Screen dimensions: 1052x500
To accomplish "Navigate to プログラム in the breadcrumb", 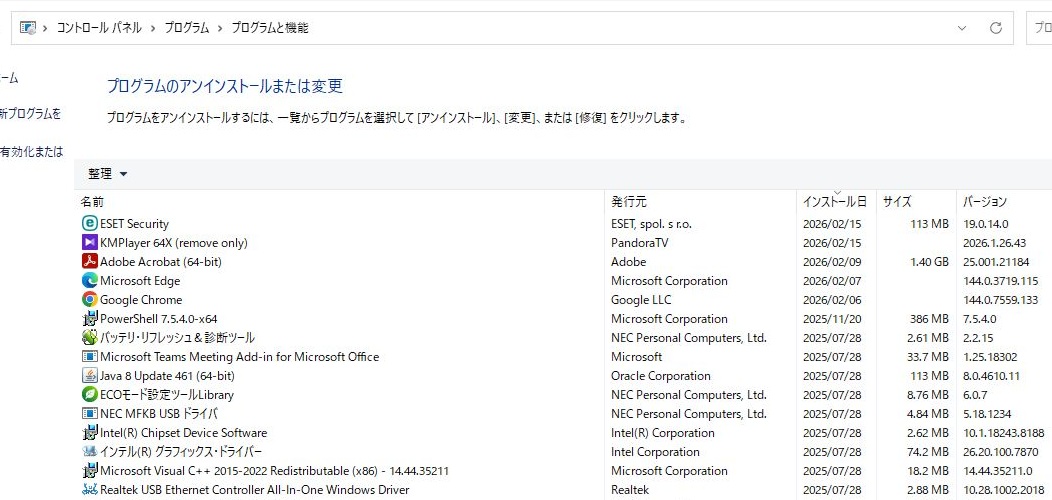I will 187,28.
